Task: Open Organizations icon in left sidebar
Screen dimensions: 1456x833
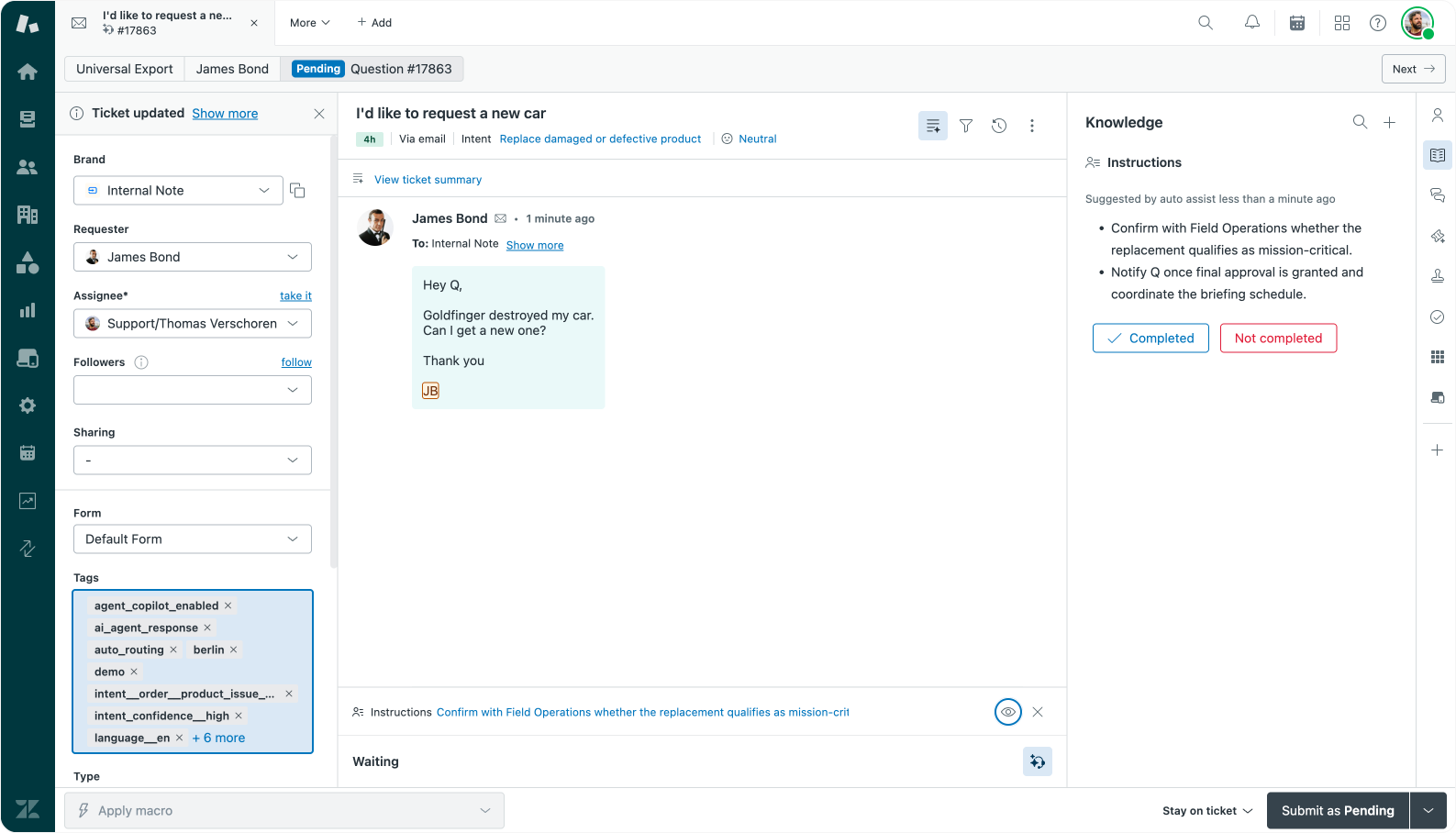Action: [x=28, y=215]
